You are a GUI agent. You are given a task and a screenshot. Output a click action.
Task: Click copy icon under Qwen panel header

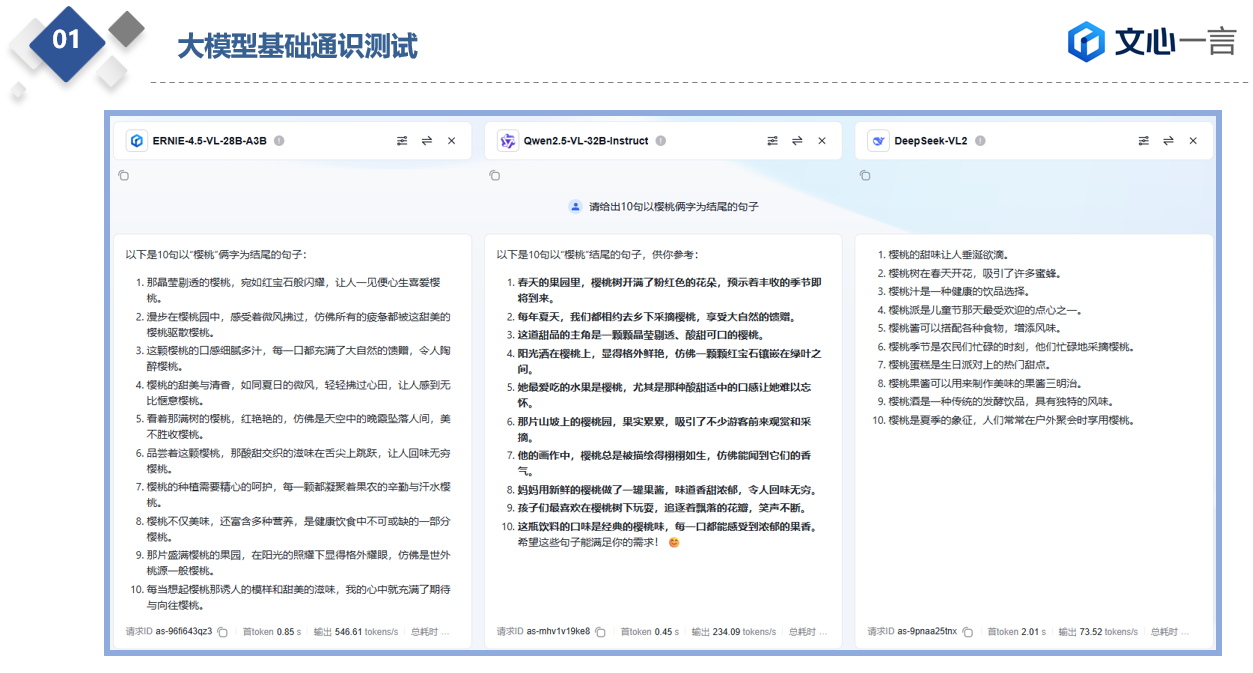click(x=495, y=176)
